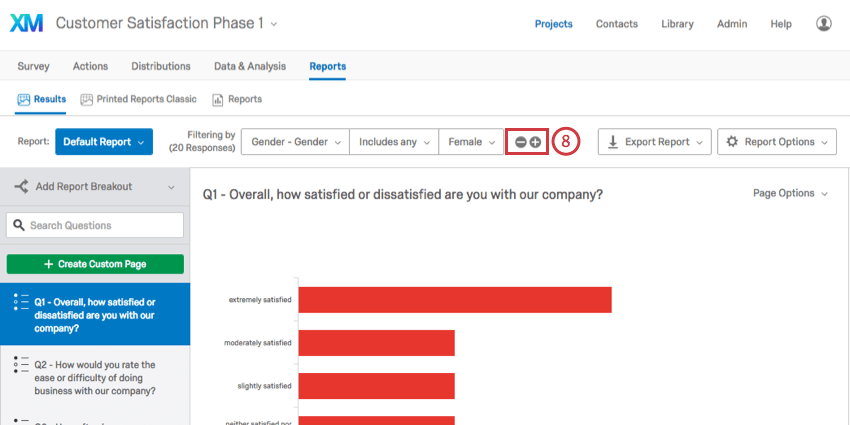Click the moderately satisfied bar

pos(376,343)
